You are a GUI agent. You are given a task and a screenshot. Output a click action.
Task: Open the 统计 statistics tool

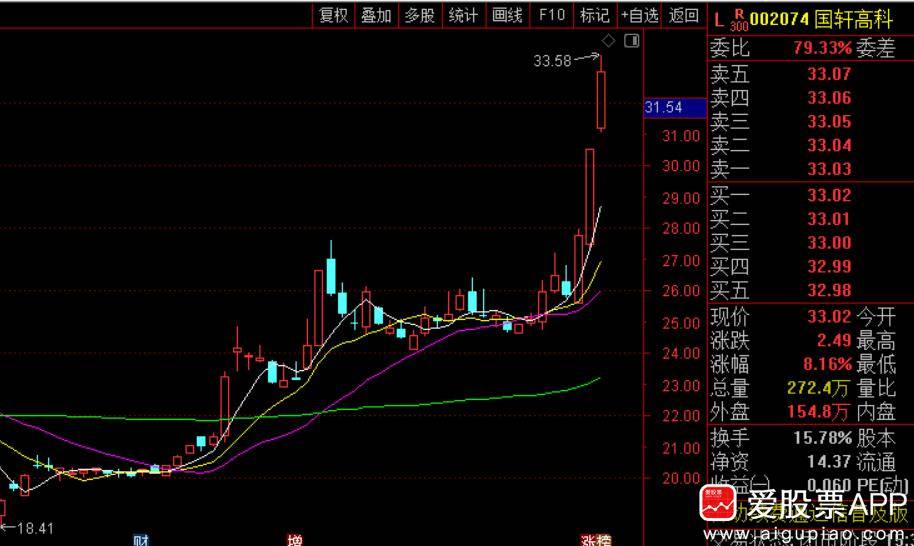463,16
